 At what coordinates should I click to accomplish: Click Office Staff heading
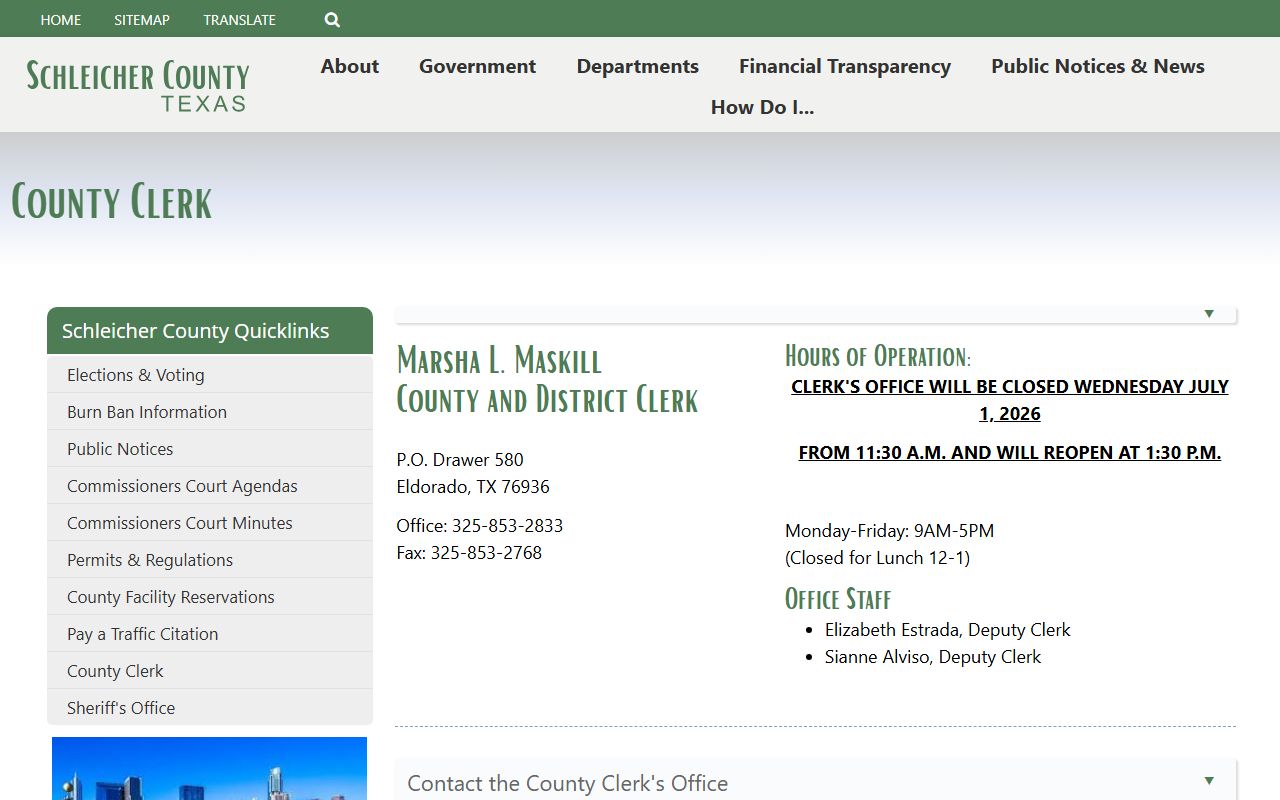click(x=838, y=599)
